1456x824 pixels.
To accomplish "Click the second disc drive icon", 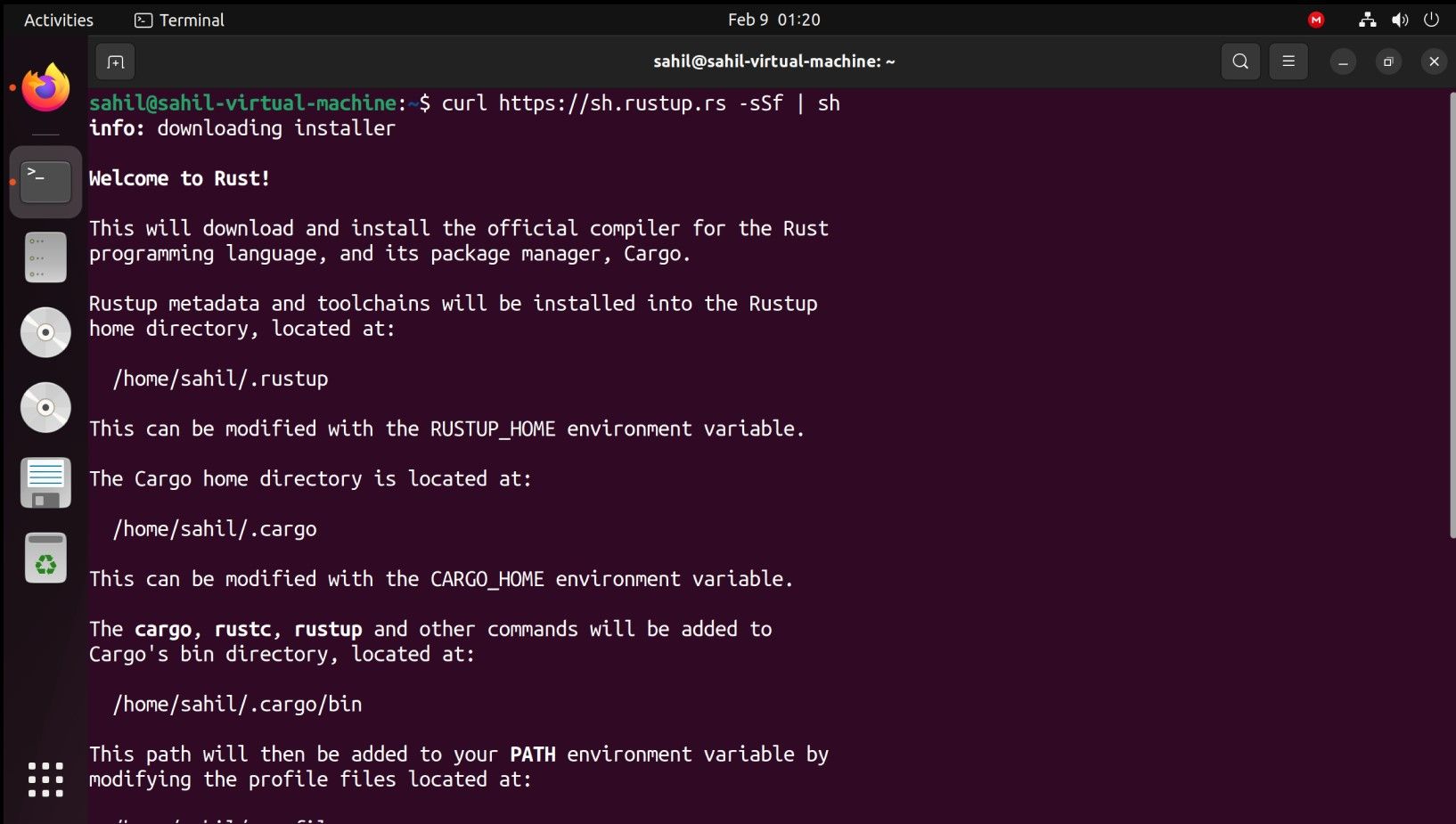I will pos(45,407).
